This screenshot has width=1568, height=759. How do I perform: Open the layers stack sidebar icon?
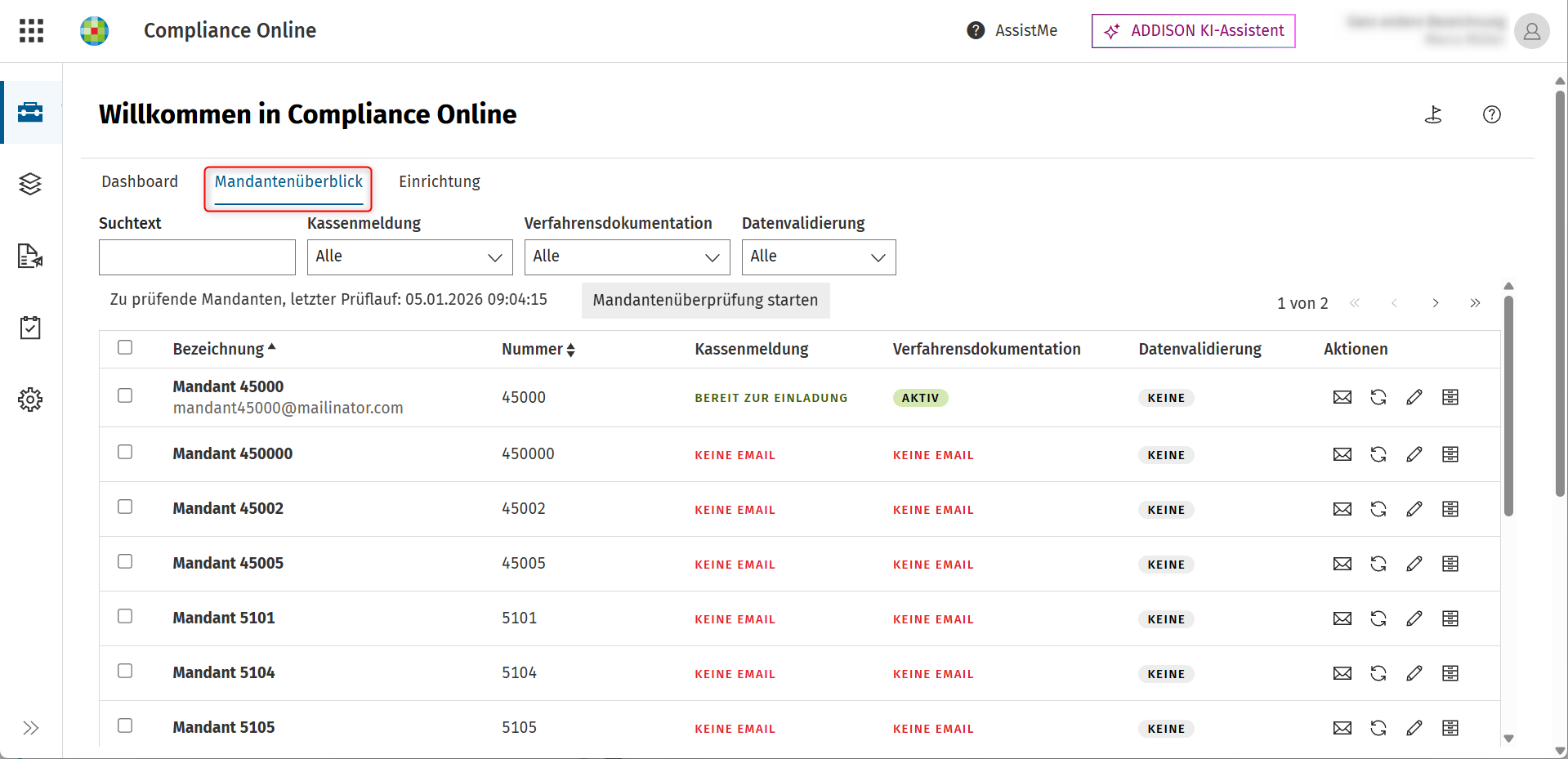pos(30,184)
